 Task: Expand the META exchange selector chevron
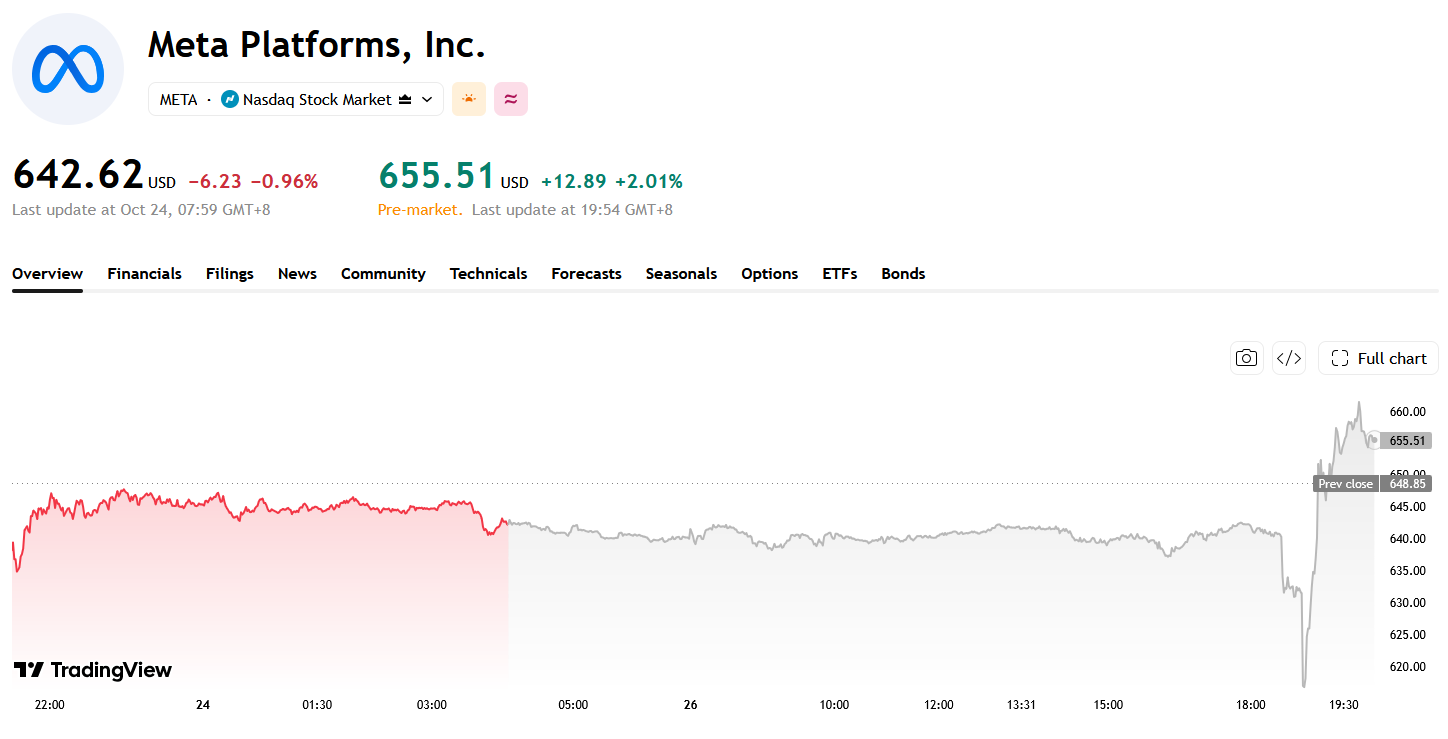pyautogui.click(x=427, y=100)
